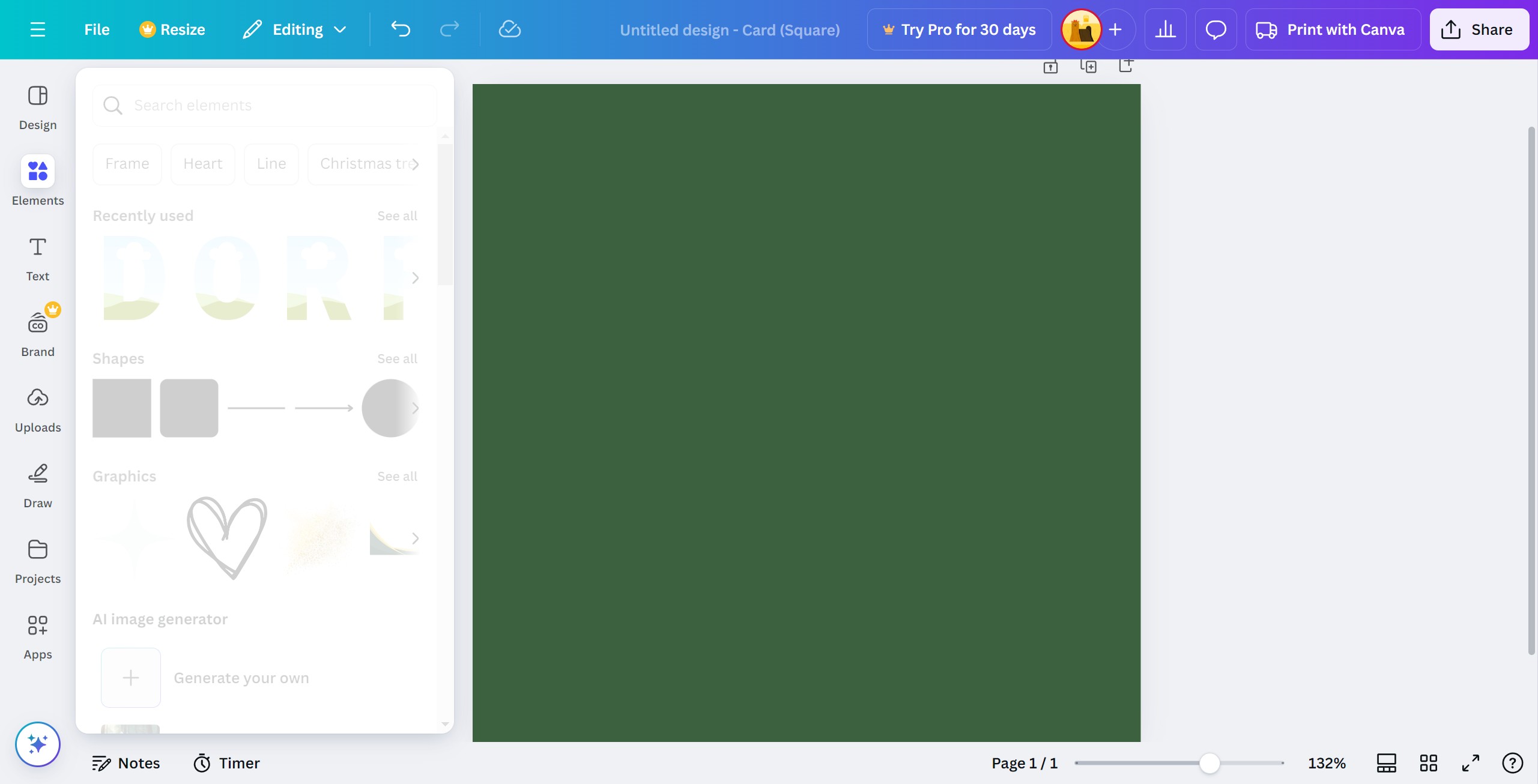The height and width of the screenshot is (784, 1538).
Task: Check the cloud save status icon
Action: [509, 29]
